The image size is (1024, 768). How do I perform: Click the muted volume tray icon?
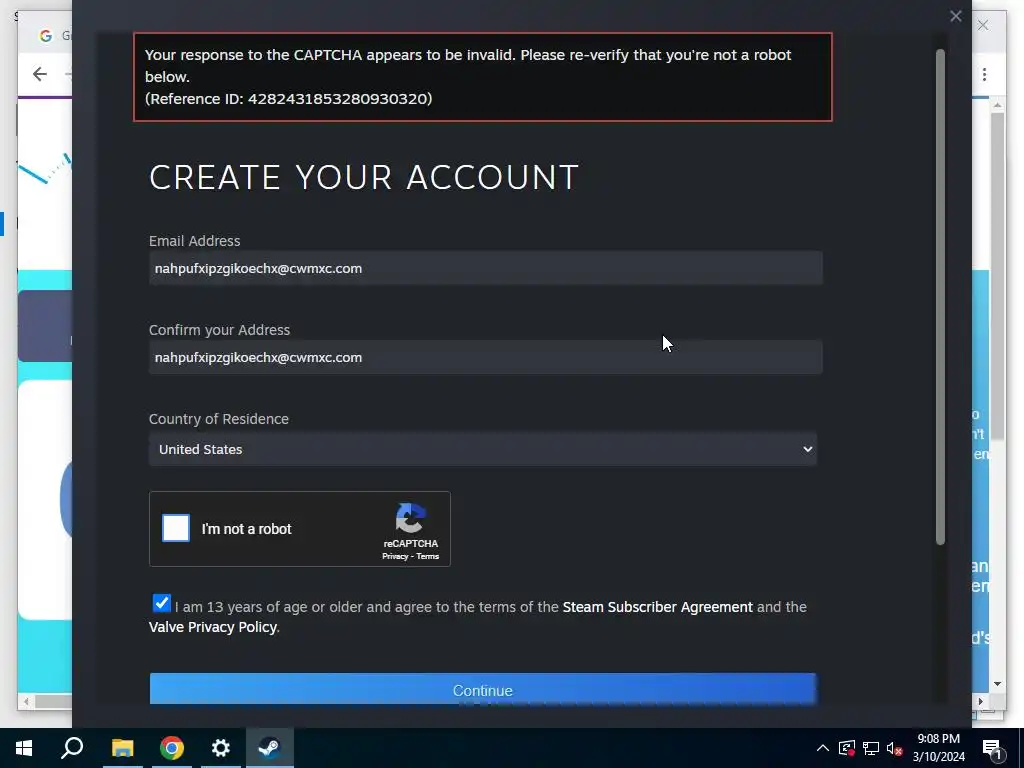click(894, 748)
